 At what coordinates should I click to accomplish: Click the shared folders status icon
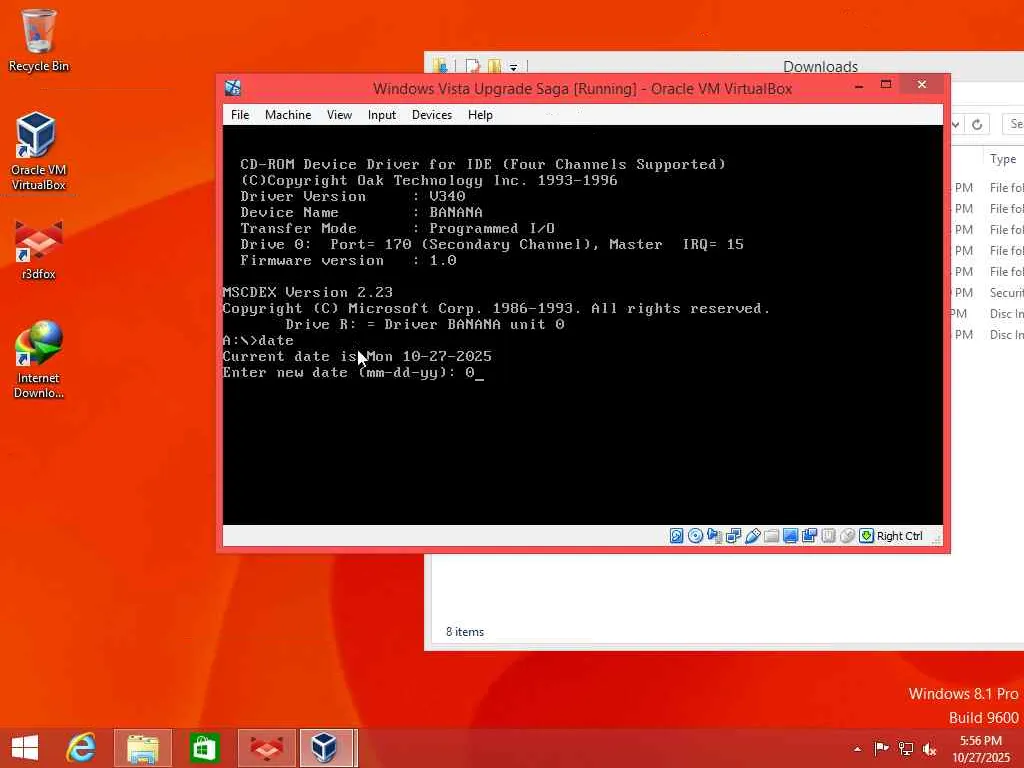pos(771,536)
